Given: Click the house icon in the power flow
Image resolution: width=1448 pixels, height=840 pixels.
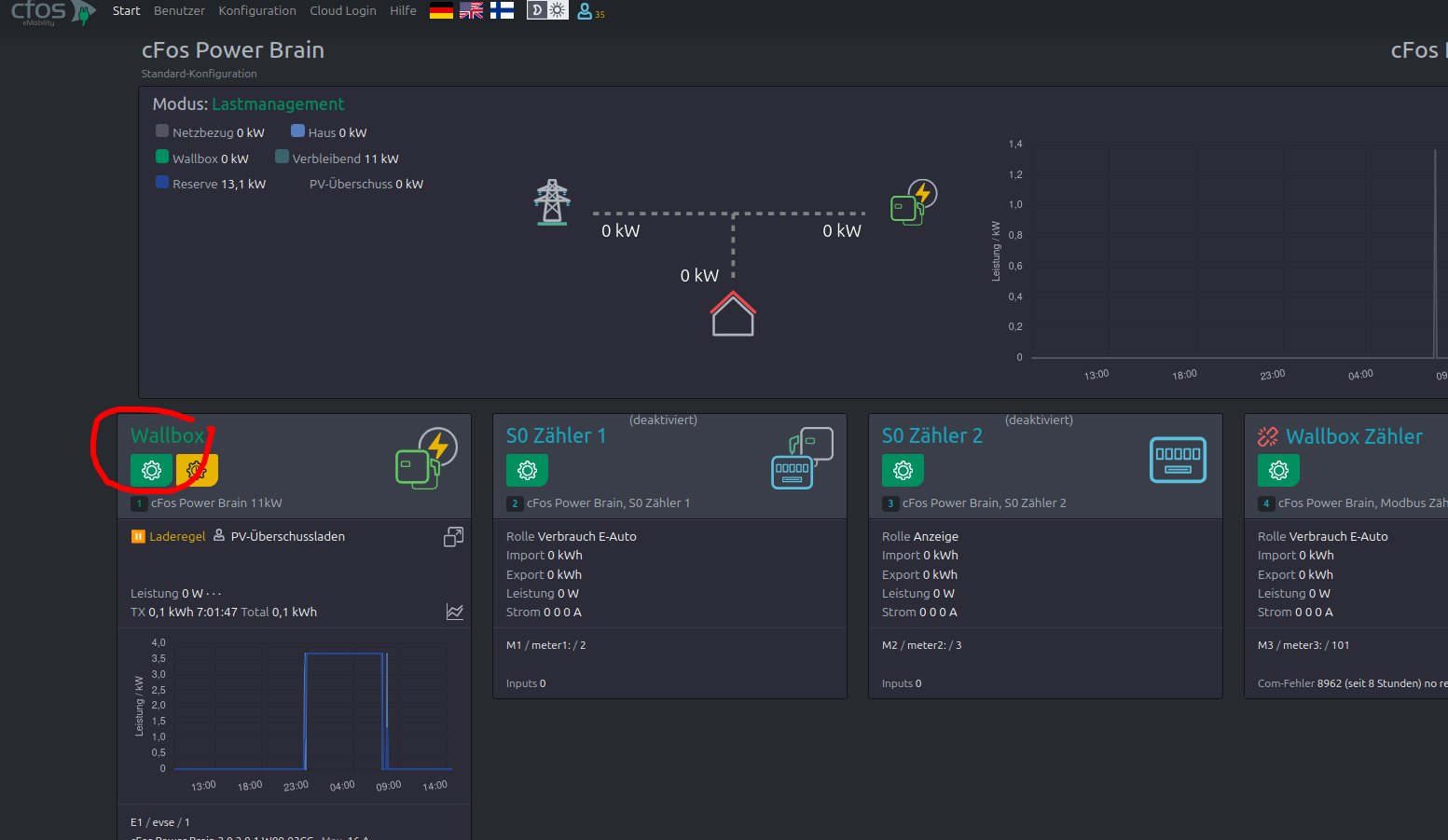Looking at the screenshot, I should click(x=733, y=314).
